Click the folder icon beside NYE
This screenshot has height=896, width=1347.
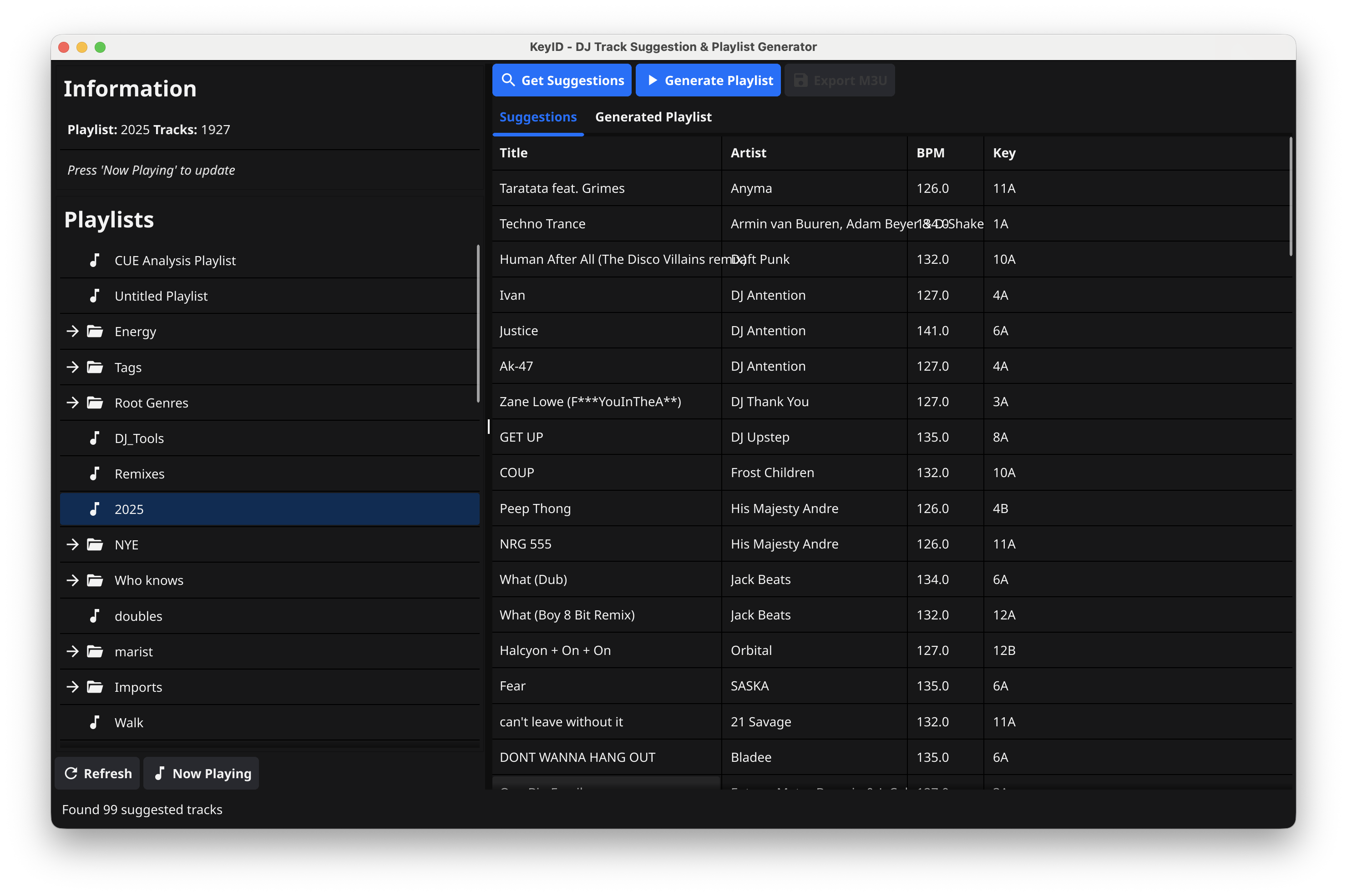[x=95, y=544]
